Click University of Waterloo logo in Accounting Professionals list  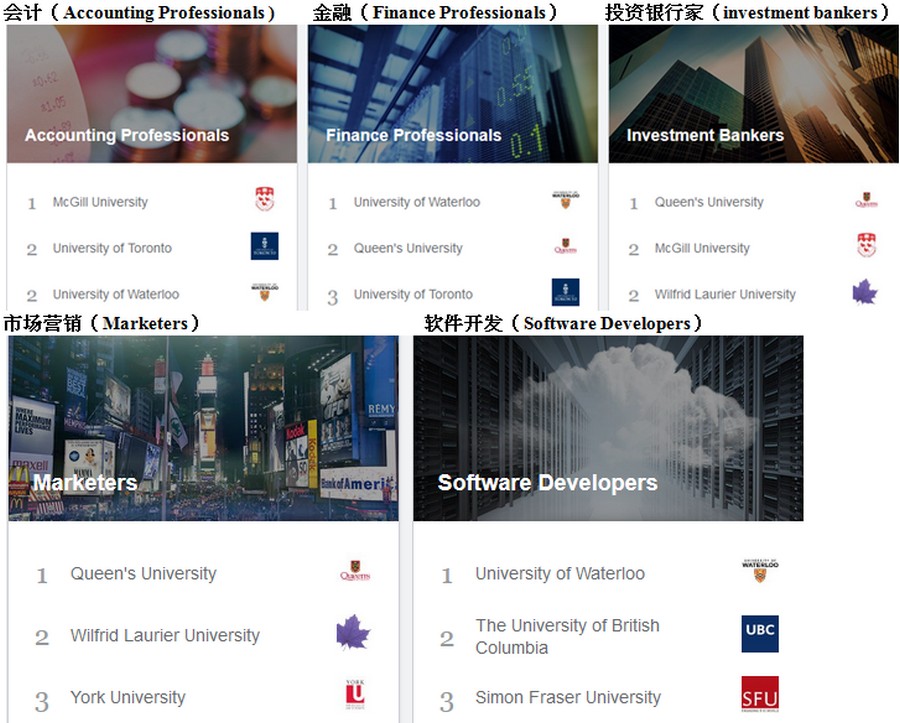click(265, 291)
